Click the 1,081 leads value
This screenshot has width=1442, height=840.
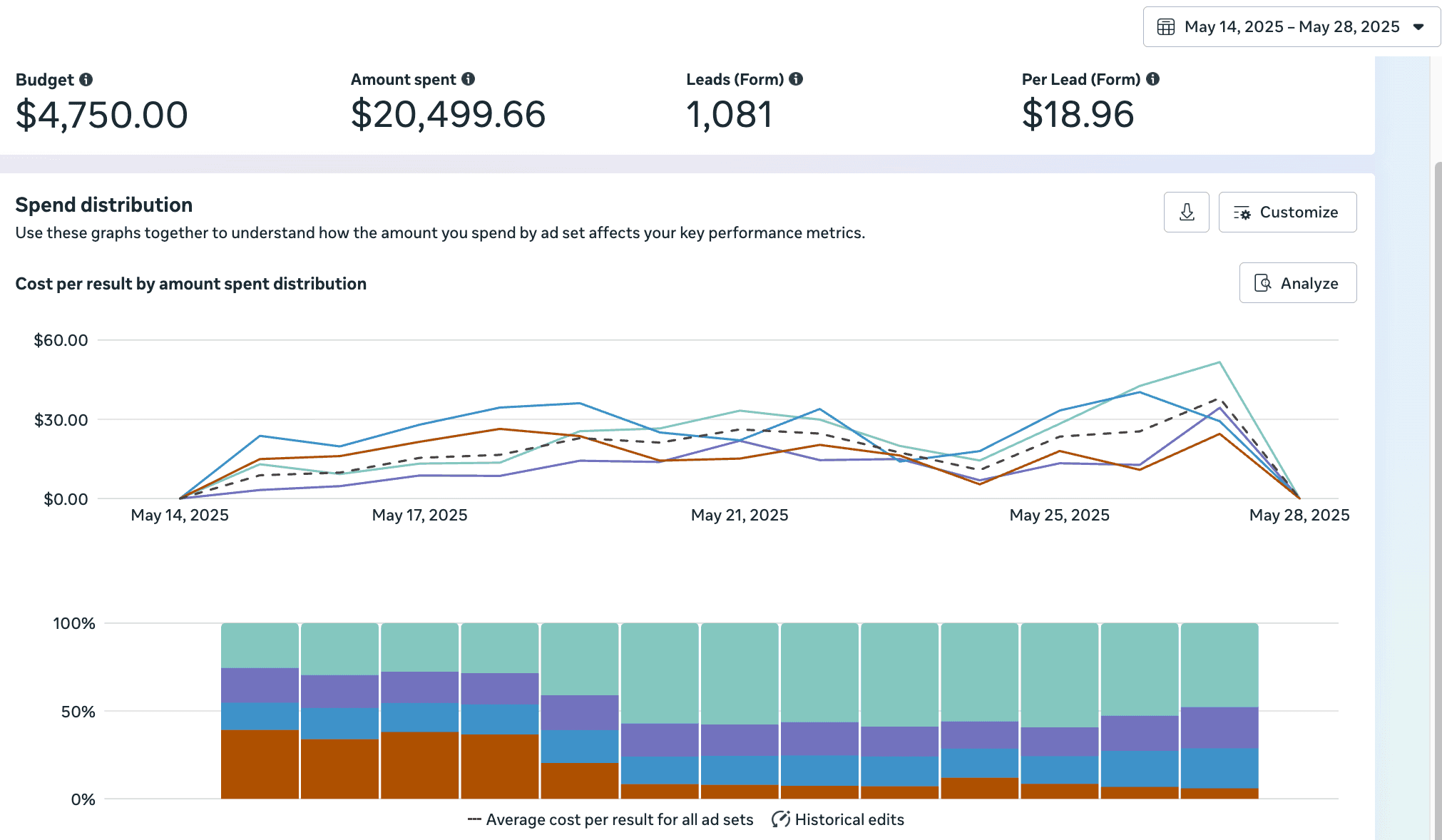point(729,115)
